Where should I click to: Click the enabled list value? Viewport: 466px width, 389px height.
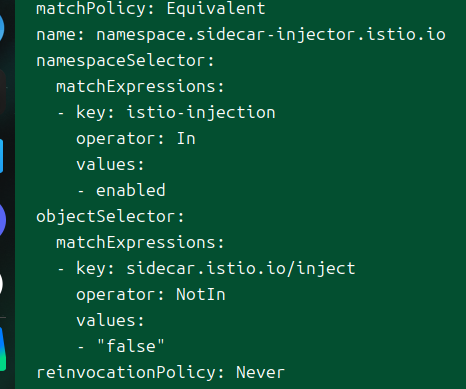131,190
